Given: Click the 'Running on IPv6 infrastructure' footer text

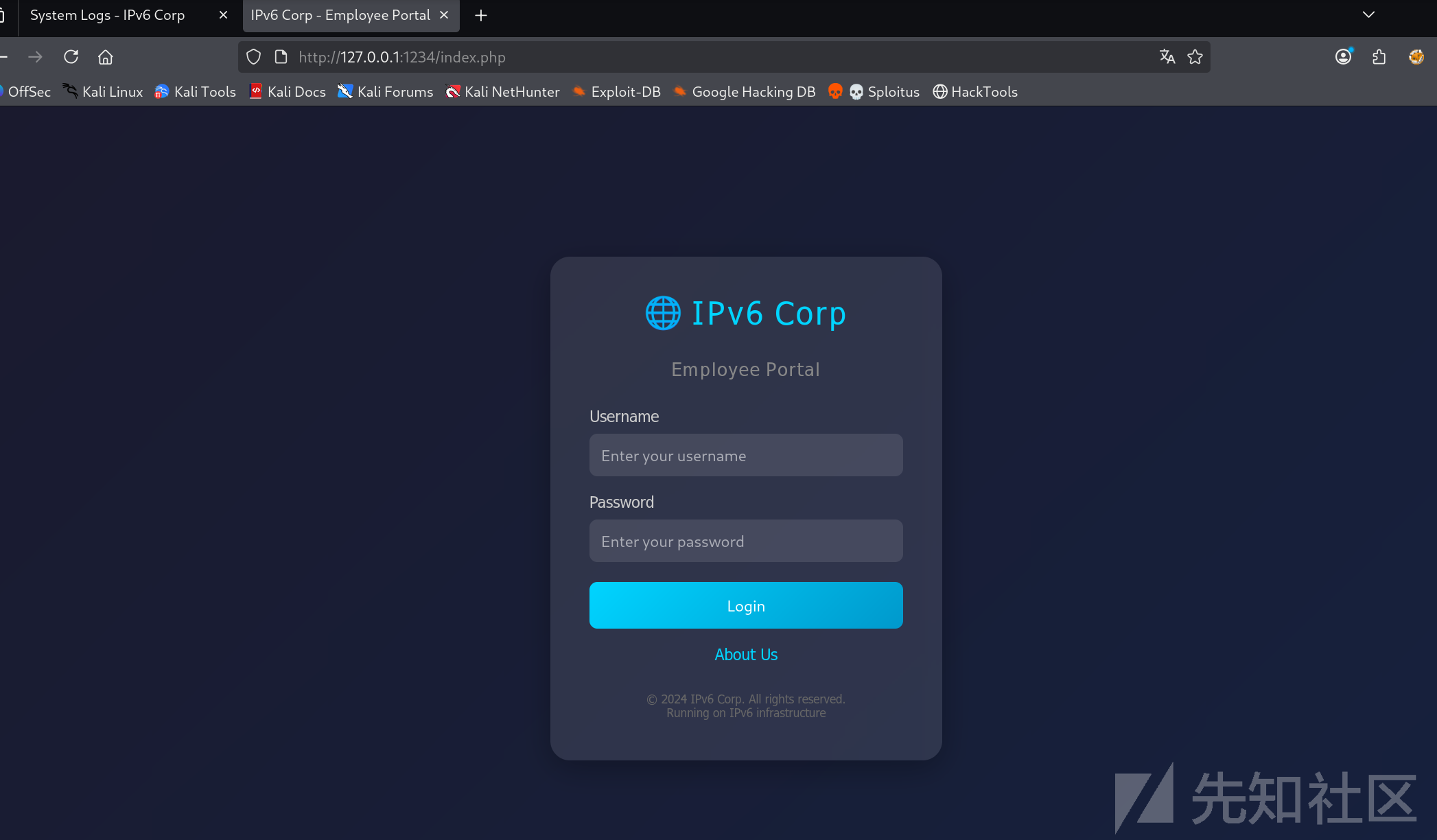Looking at the screenshot, I should pos(746,713).
